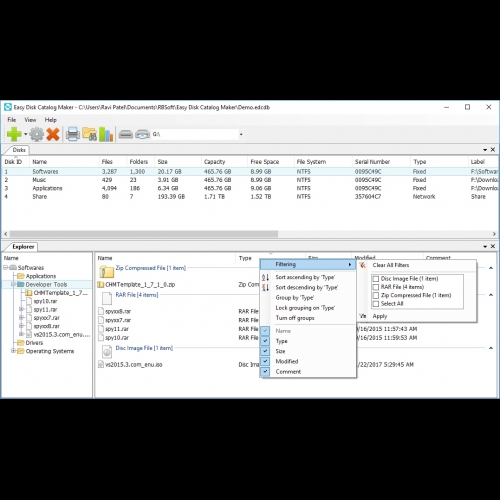
Task: Collapse the Softwares tree node
Action: [x=6, y=268]
